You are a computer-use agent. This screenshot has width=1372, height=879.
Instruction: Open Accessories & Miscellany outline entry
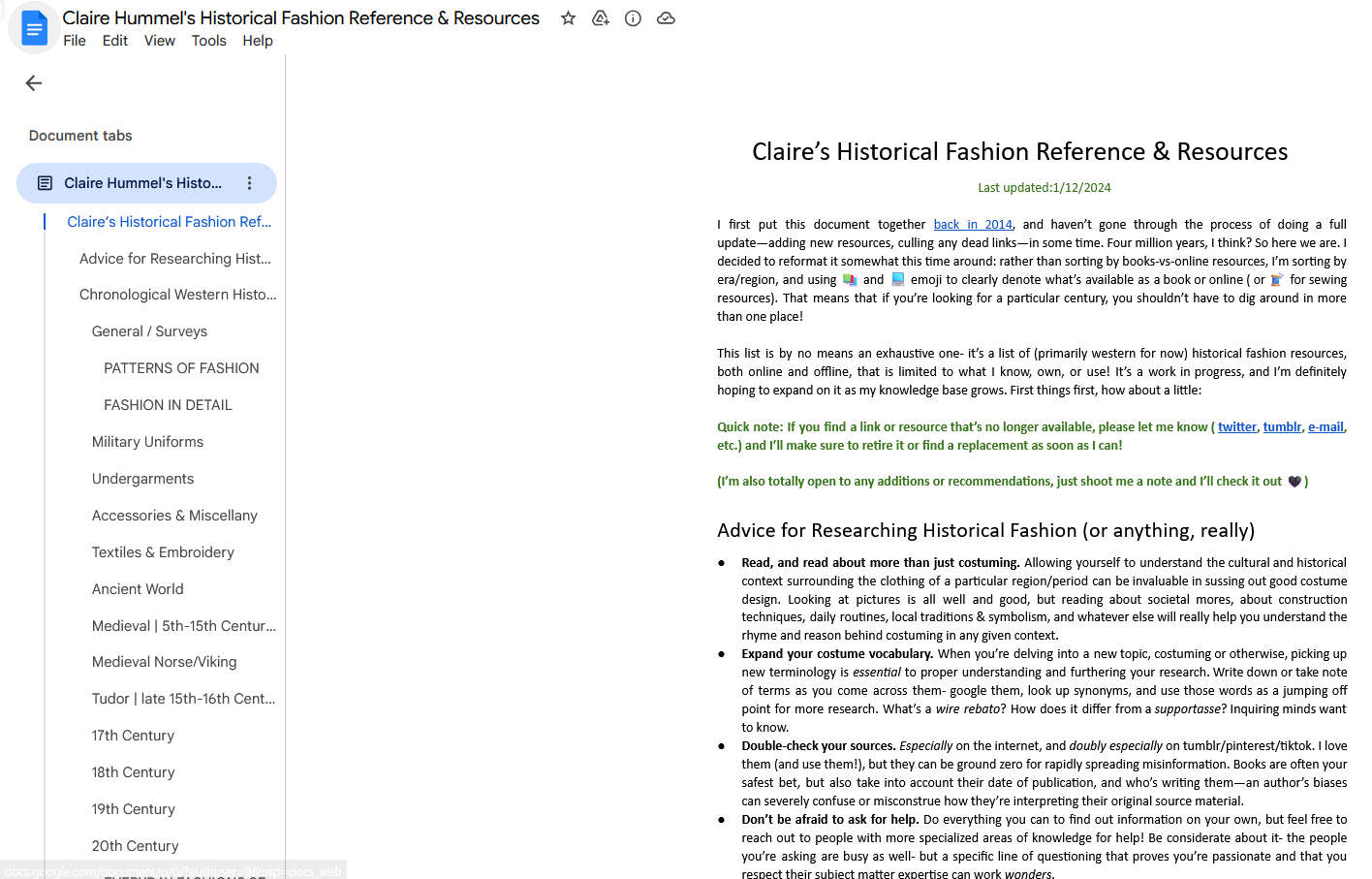point(174,516)
